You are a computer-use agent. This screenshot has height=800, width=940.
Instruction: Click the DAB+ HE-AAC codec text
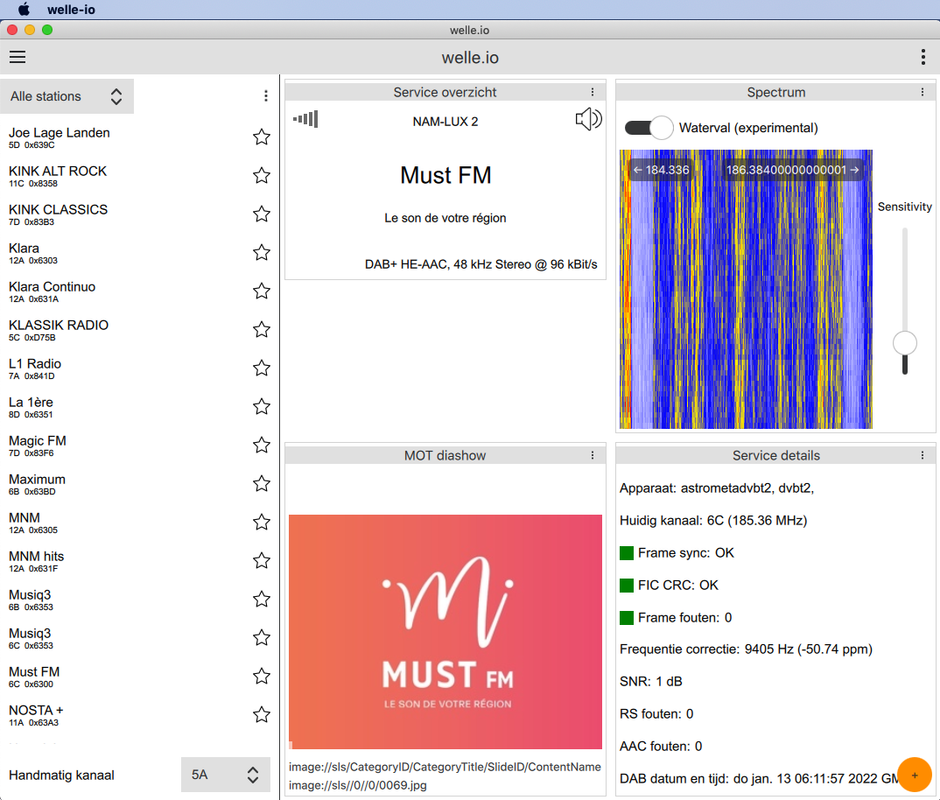pos(481,264)
